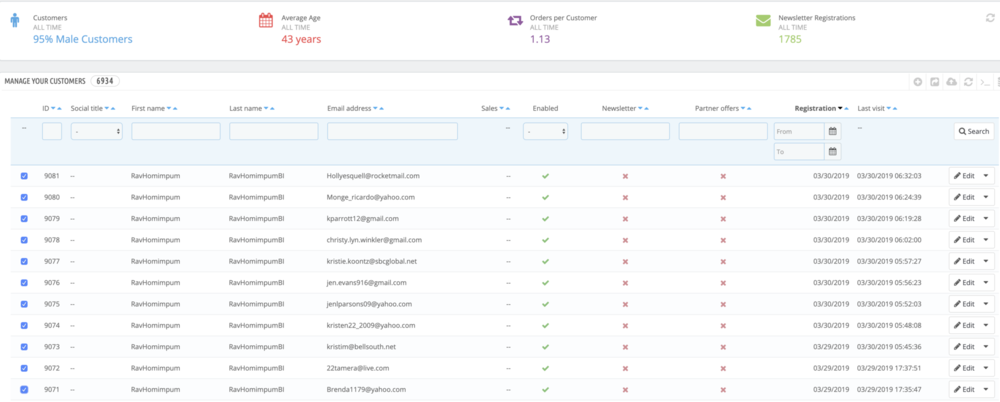Image resolution: width=1000 pixels, height=402 pixels.
Task: Click the Search filter button
Action: click(x=974, y=131)
